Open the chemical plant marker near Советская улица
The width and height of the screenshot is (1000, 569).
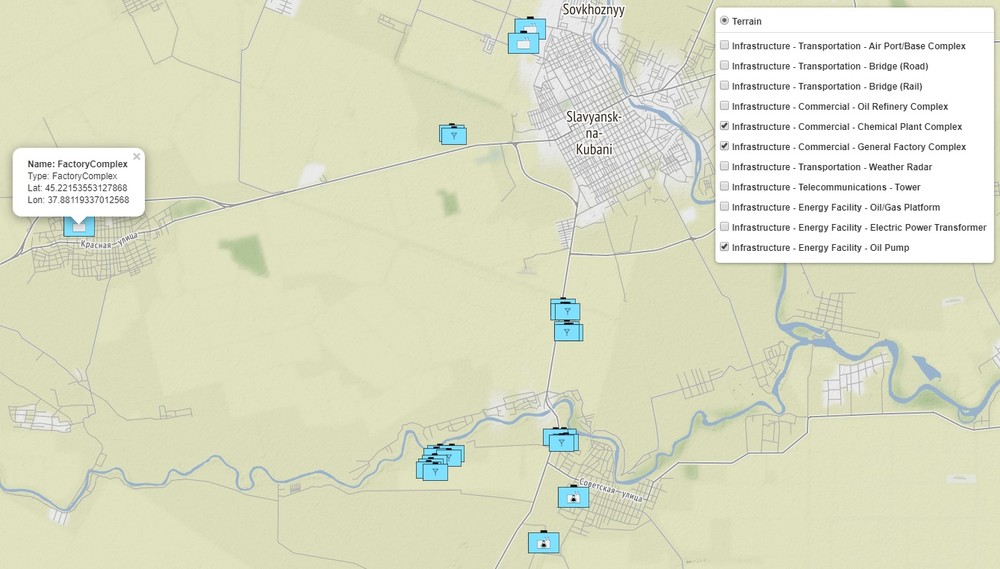(x=573, y=497)
